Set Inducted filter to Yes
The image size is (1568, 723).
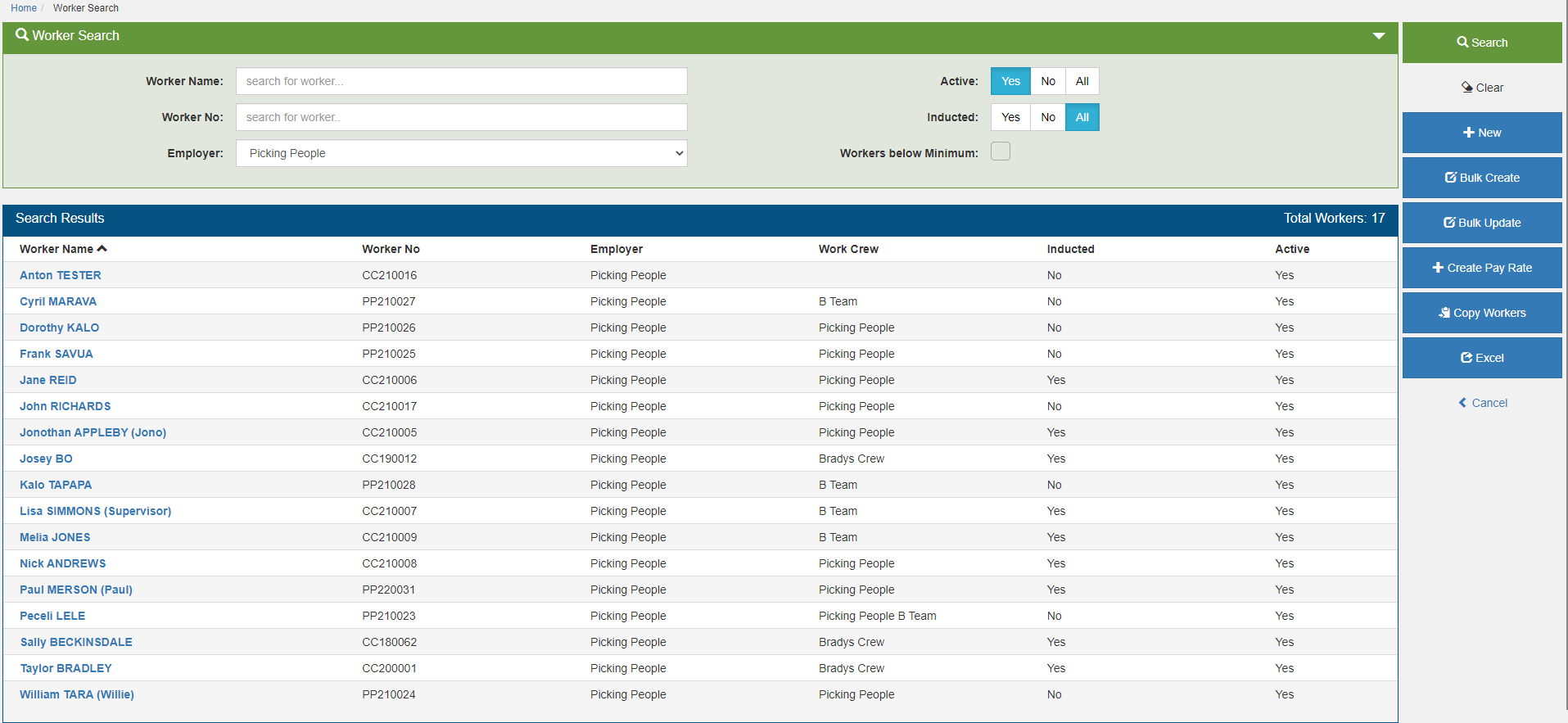[1010, 117]
